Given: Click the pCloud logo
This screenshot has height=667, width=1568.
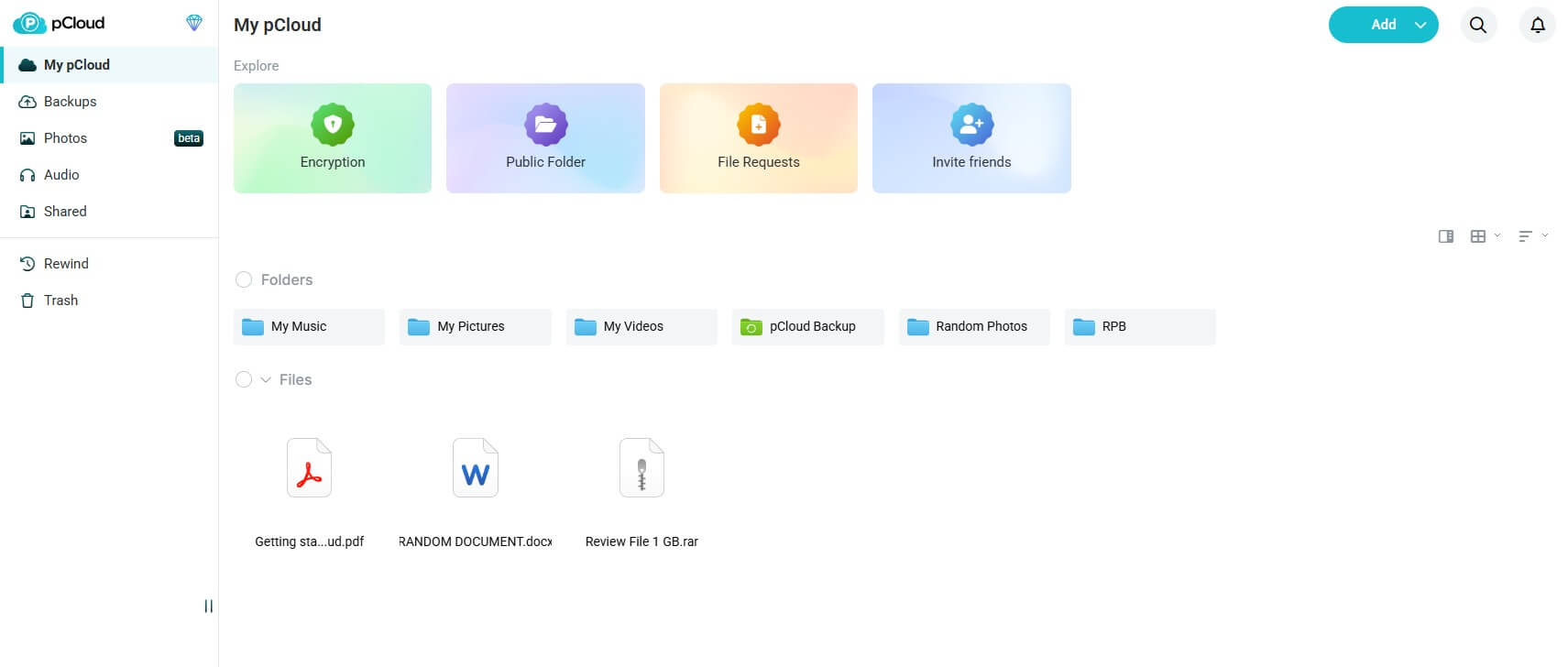Looking at the screenshot, I should click(x=59, y=23).
